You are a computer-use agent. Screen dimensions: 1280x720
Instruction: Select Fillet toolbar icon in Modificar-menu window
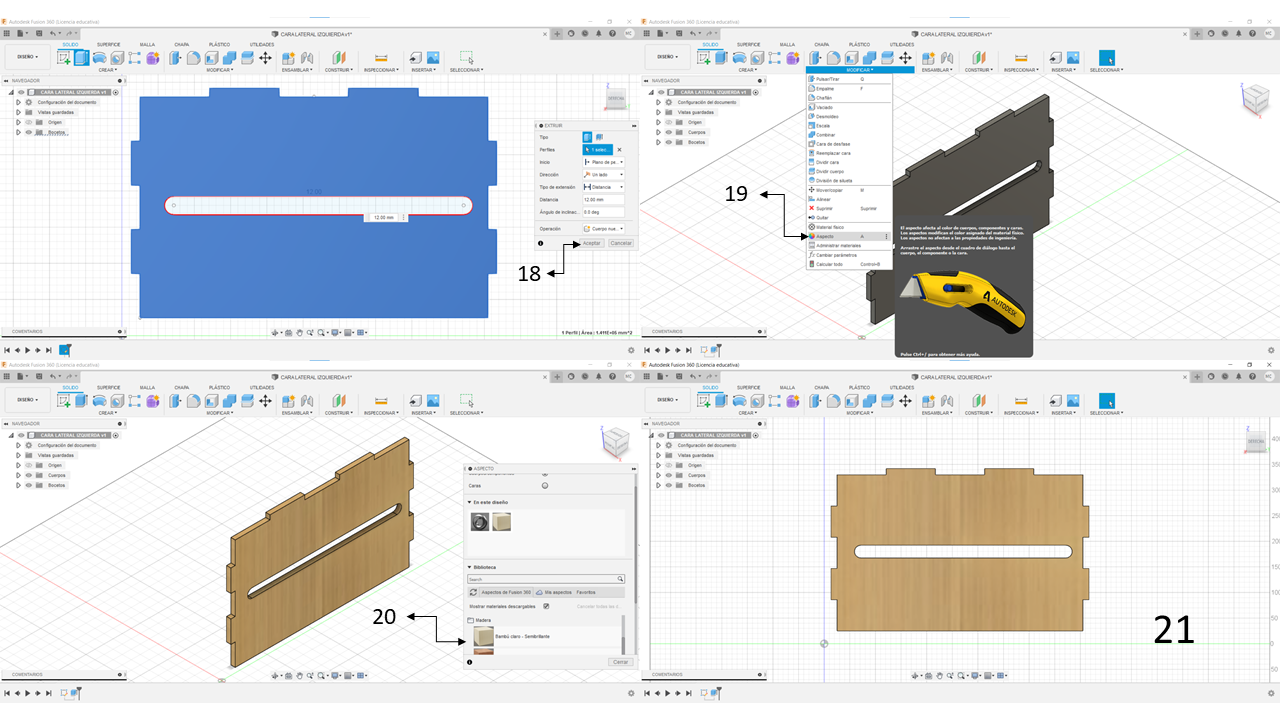click(833, 58)
